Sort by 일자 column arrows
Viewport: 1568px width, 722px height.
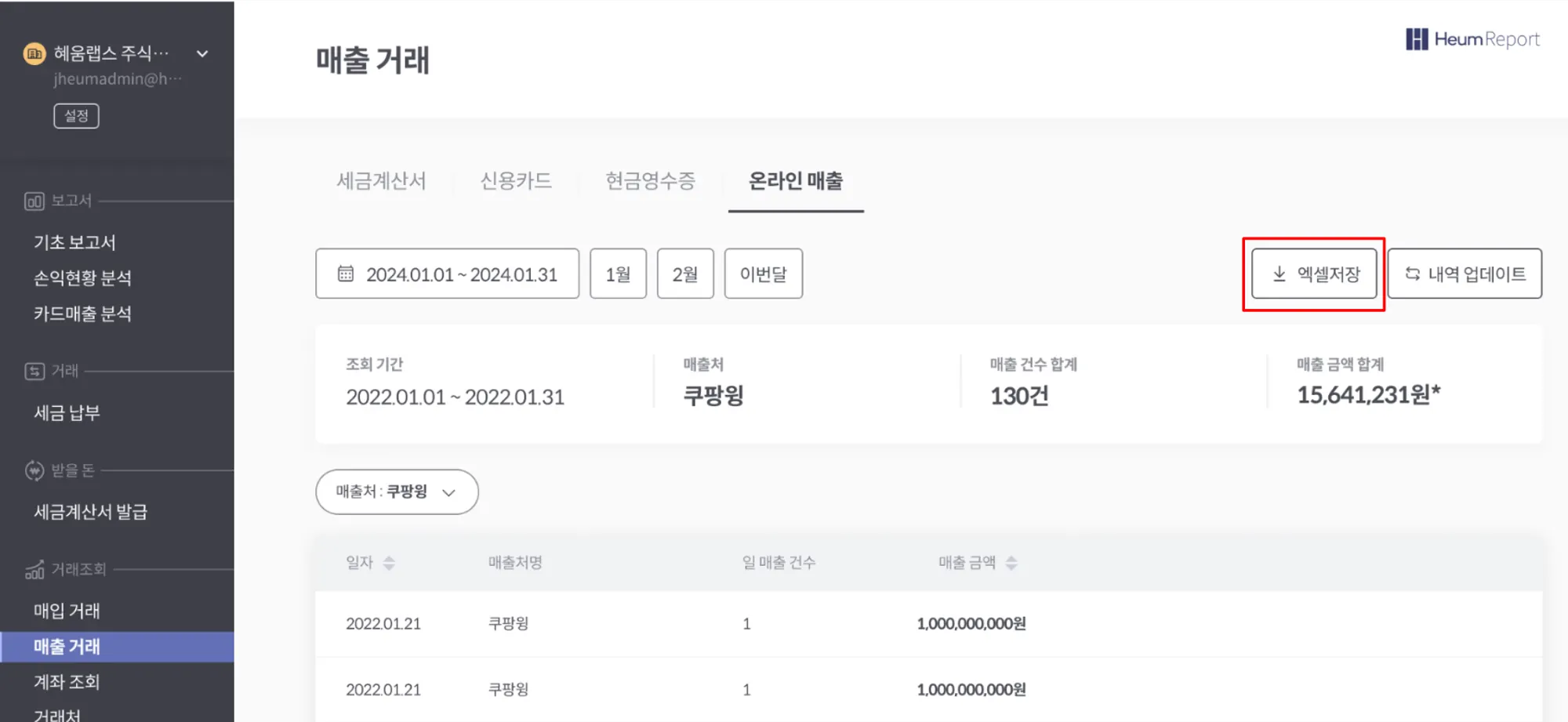(389, 563)
